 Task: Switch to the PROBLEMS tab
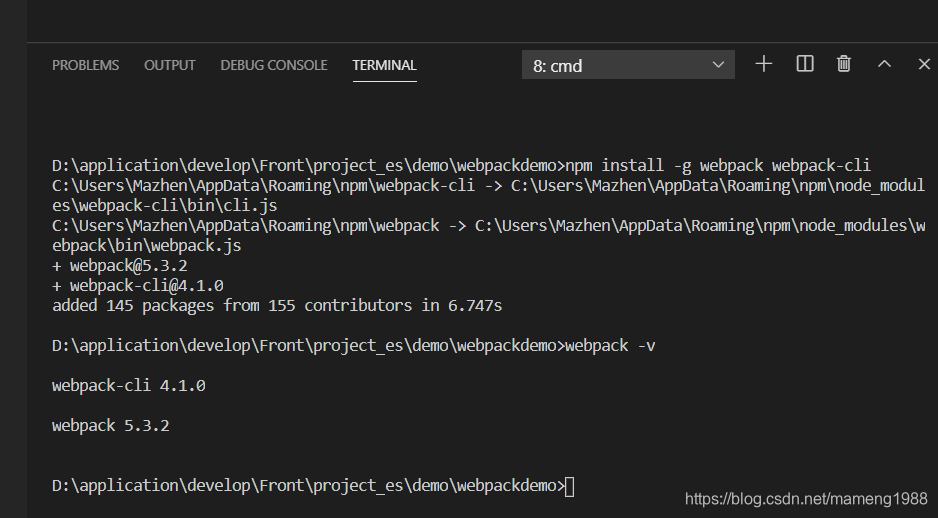pyautogui.click(x=86, y=65)
